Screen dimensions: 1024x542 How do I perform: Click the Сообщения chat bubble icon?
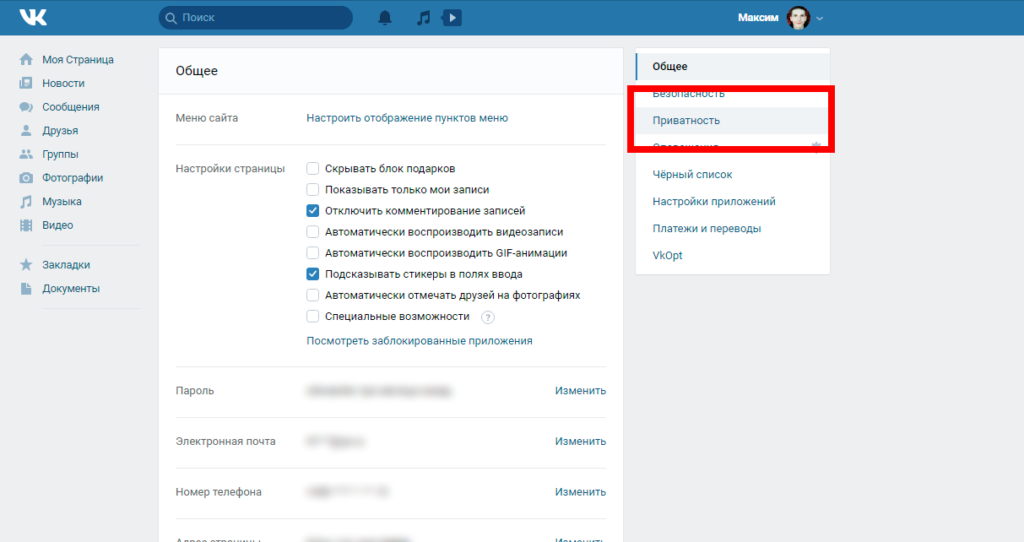coord(26,107)
